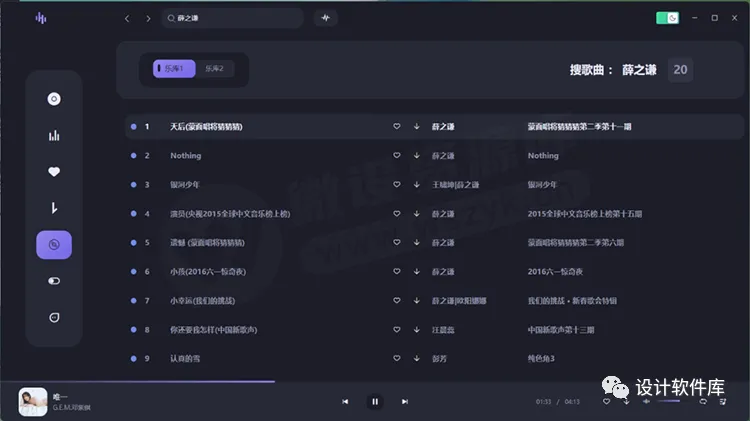This screenshot has width=750, height=421.
Task: Download song number 4
Action: (x=417, y=213)
